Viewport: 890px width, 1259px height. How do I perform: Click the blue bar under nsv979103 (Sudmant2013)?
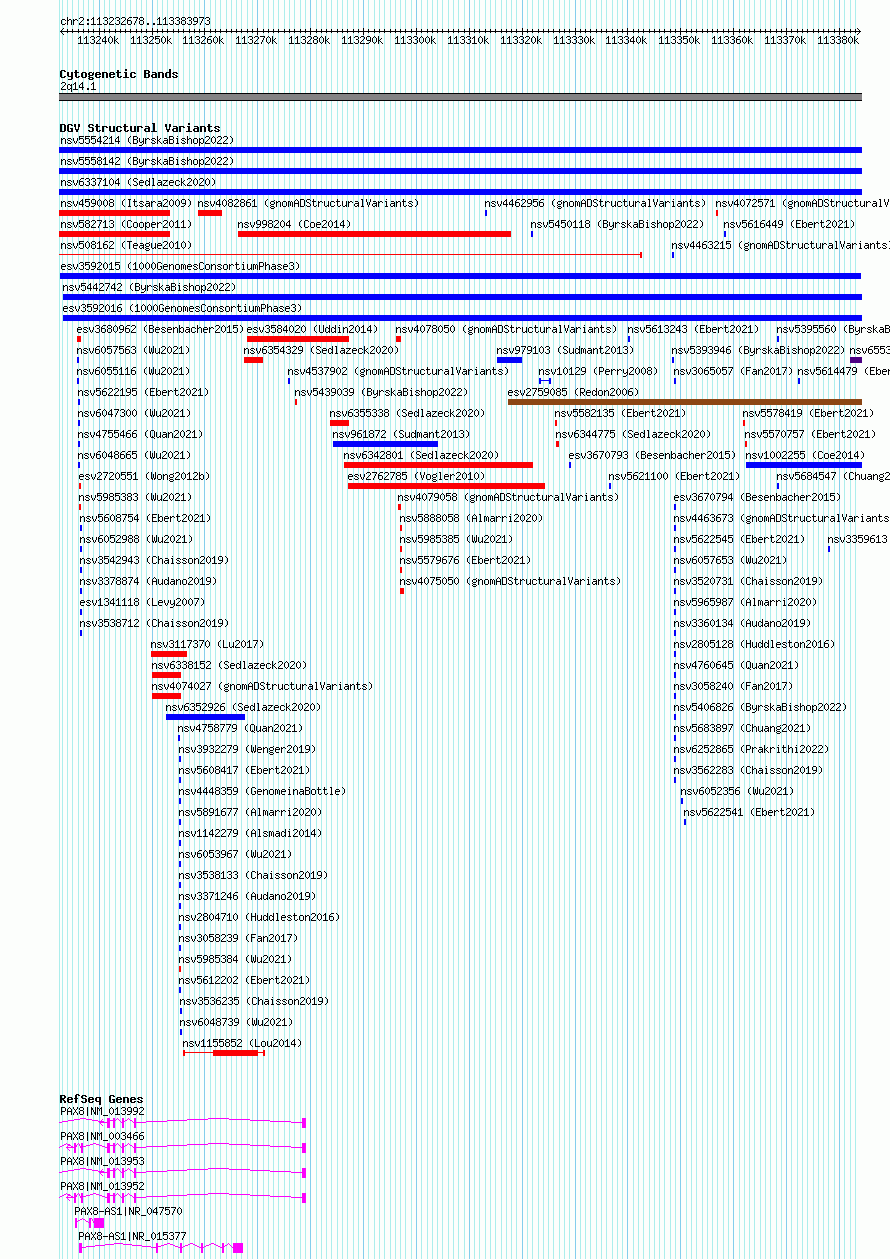[509, 360]
